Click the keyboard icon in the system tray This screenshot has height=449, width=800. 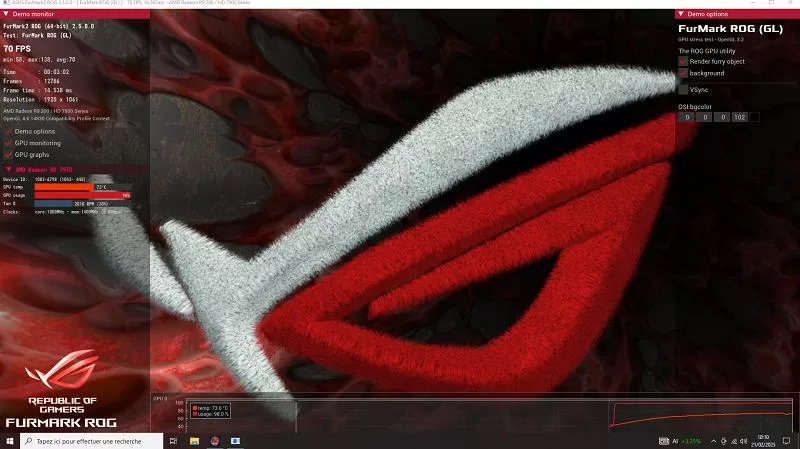coord(664,441)
